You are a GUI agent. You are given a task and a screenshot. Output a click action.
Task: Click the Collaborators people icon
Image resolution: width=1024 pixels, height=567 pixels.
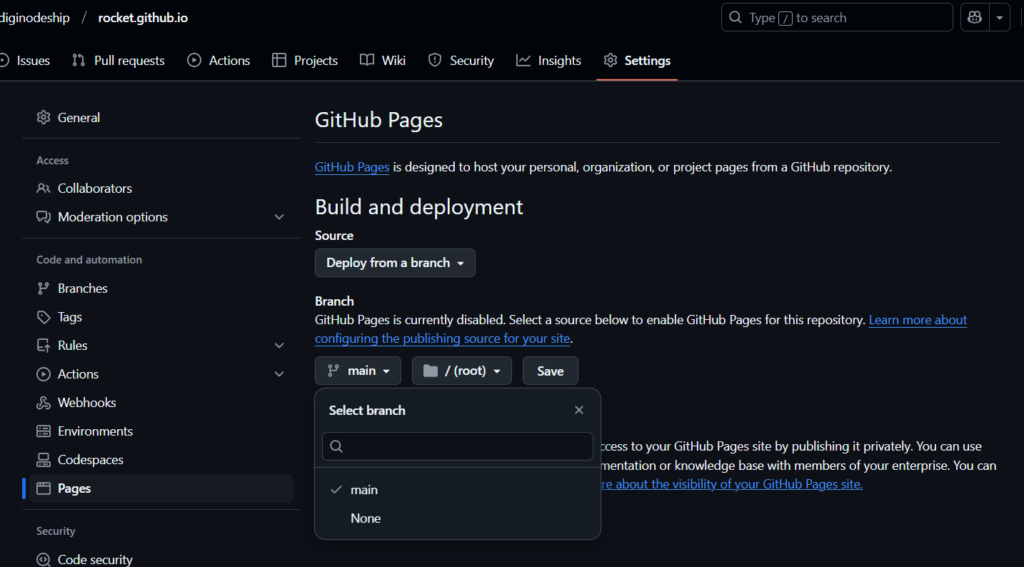(x=43, y=188)
